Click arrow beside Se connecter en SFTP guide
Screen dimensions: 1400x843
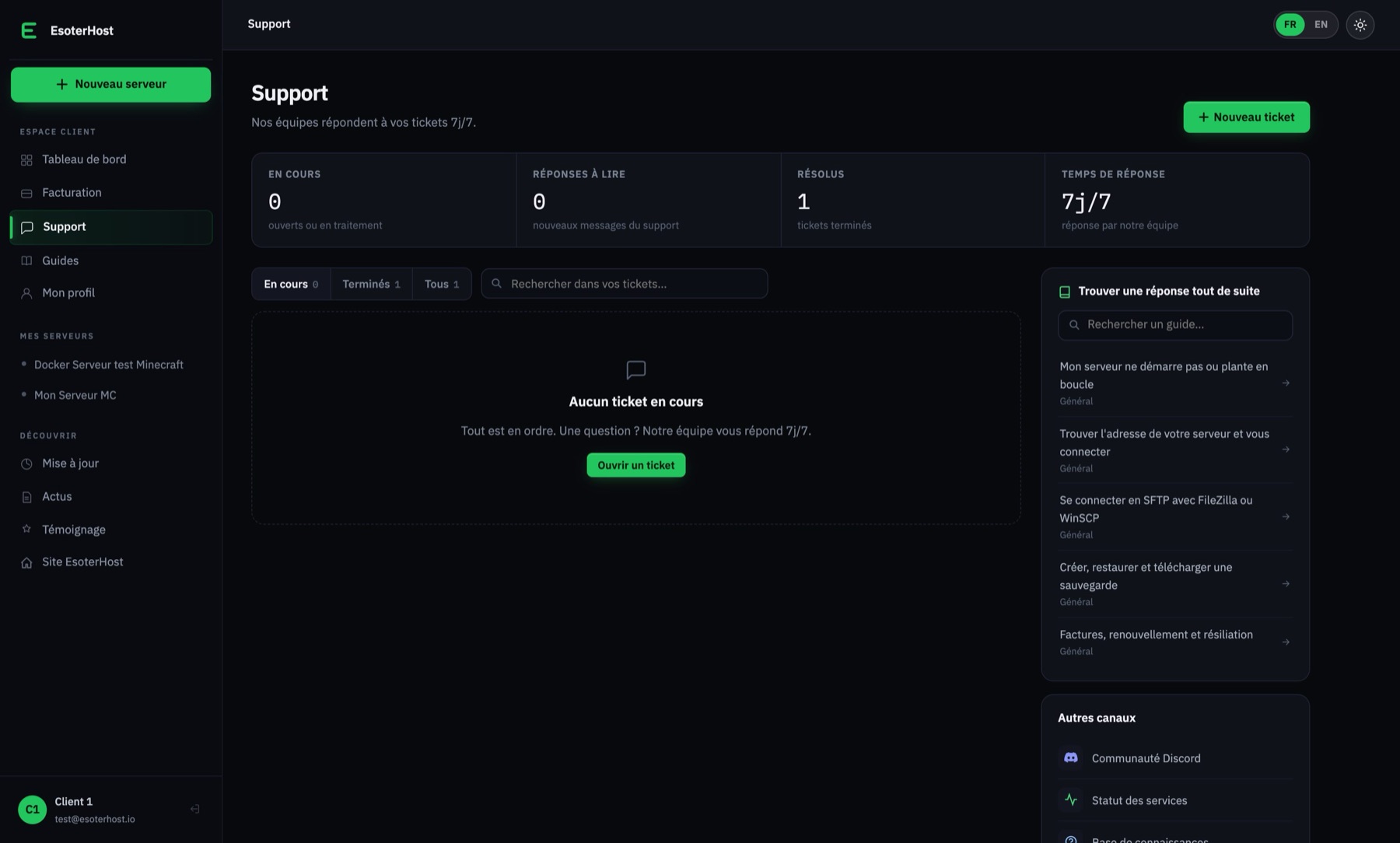tap(1286, 516)
